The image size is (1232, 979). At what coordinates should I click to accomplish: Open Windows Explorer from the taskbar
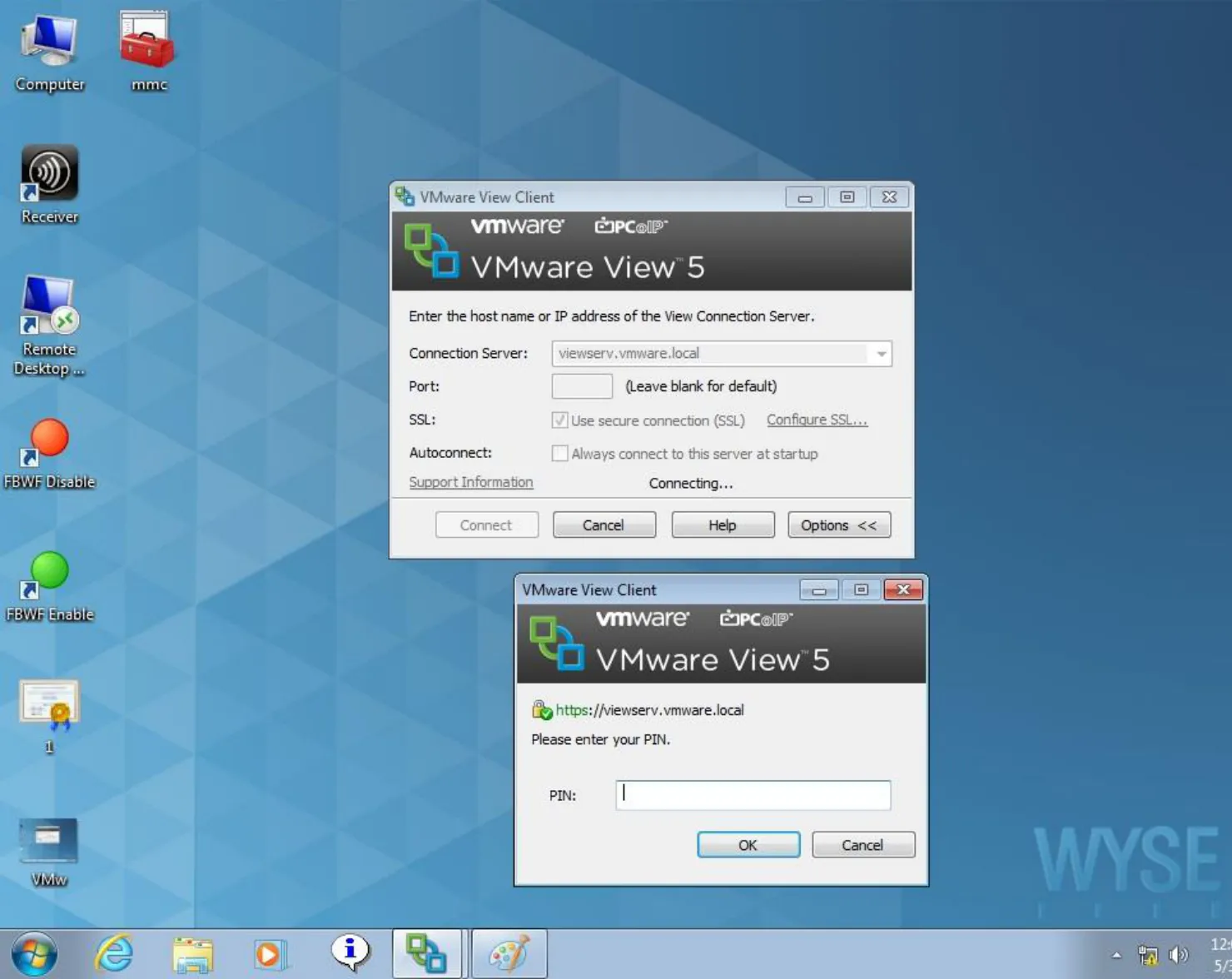point(192,954)
